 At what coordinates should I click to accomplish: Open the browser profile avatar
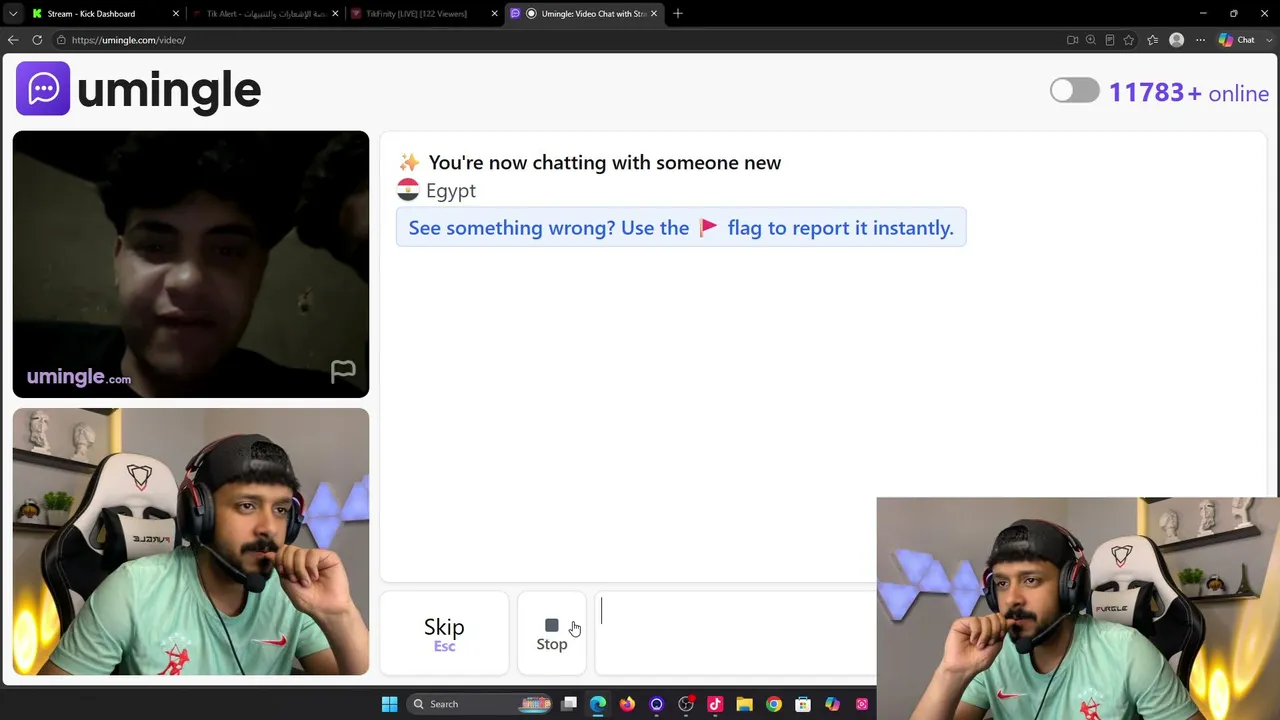(1177, 40)
